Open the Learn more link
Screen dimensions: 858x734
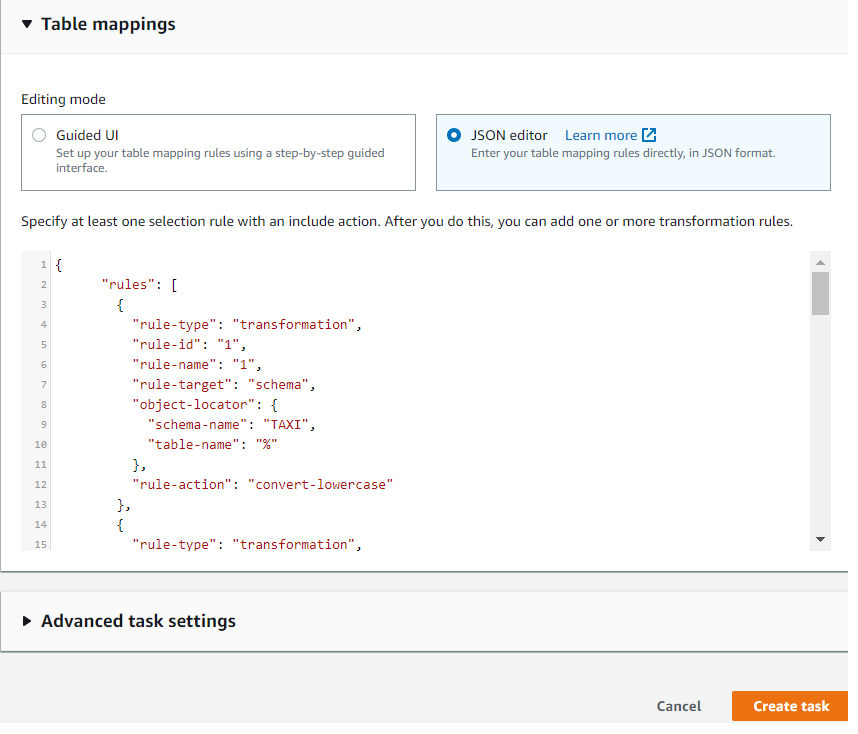[600, 135]
